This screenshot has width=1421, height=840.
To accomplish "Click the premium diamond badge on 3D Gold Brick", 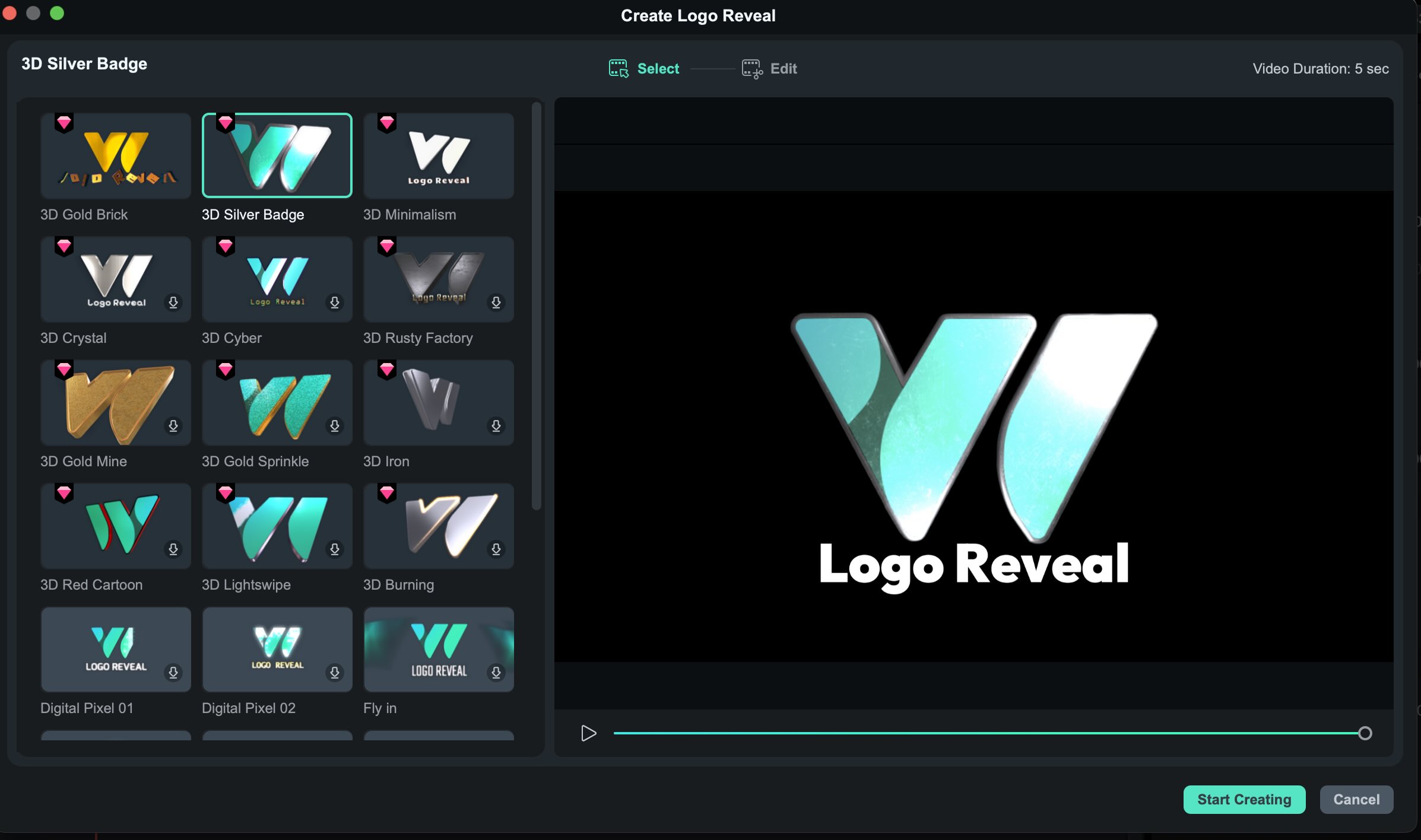I will [63, 123].
